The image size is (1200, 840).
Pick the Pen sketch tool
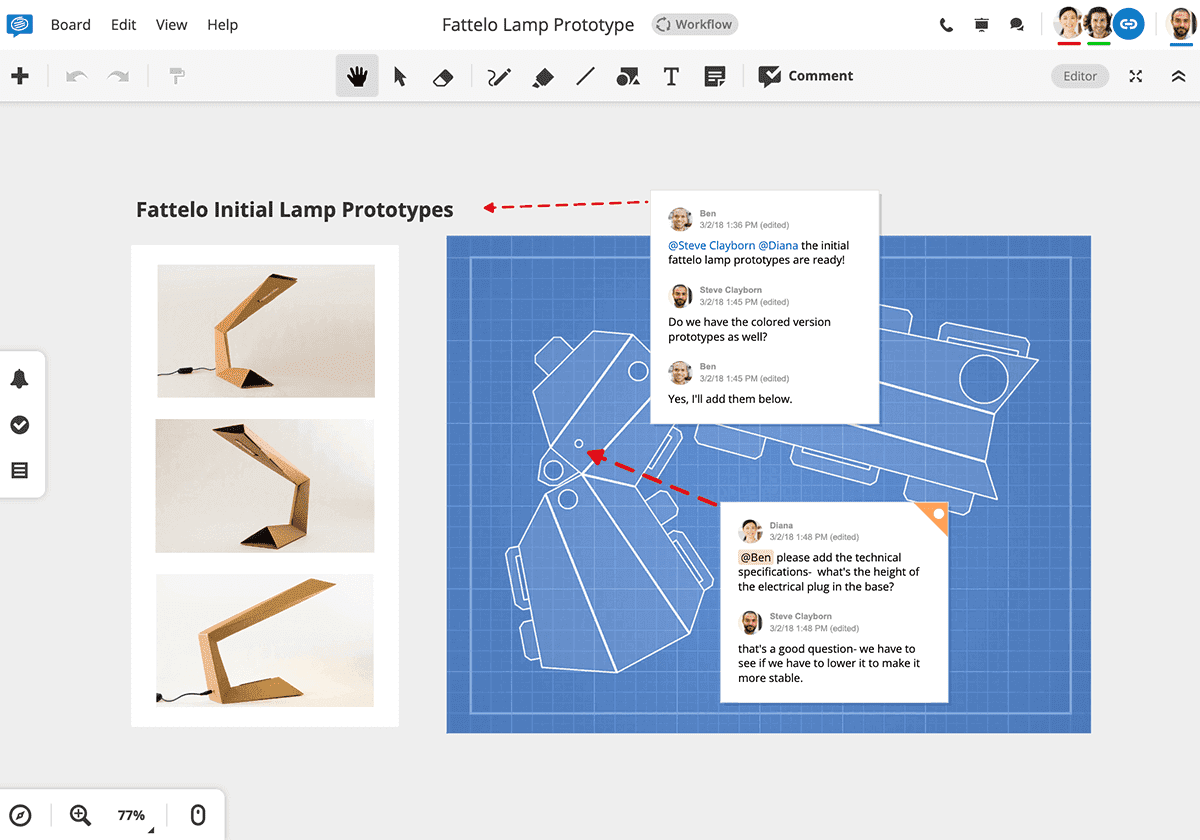(499, 75)
